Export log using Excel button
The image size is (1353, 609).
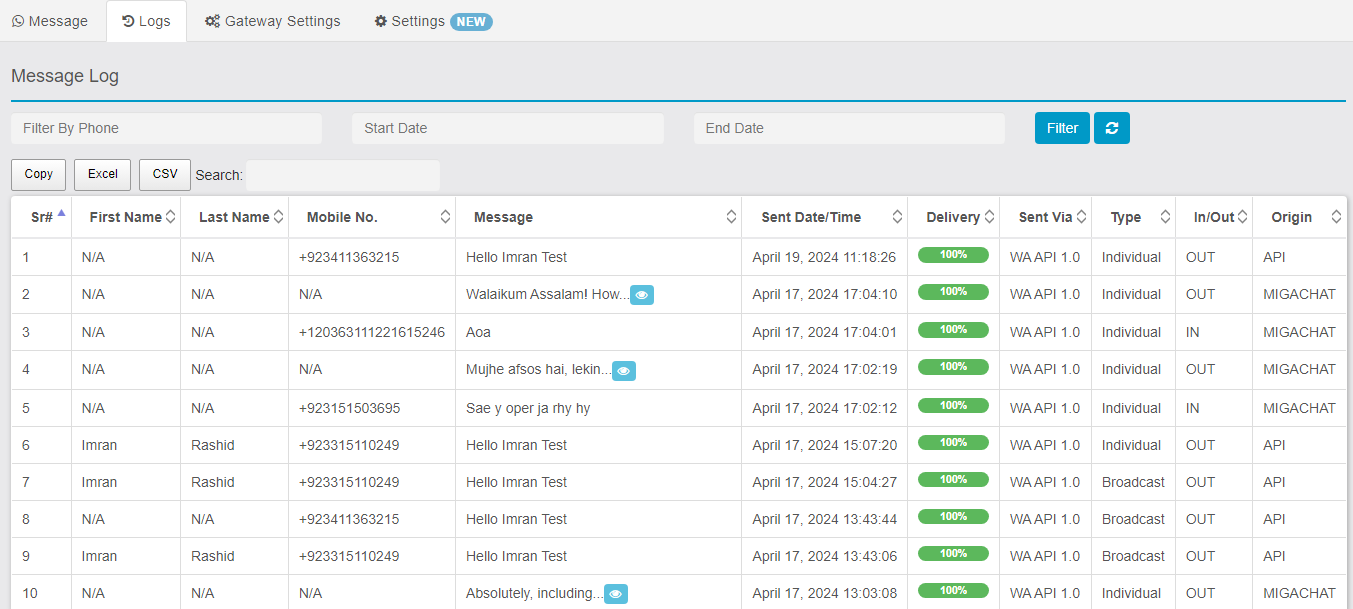103,174
